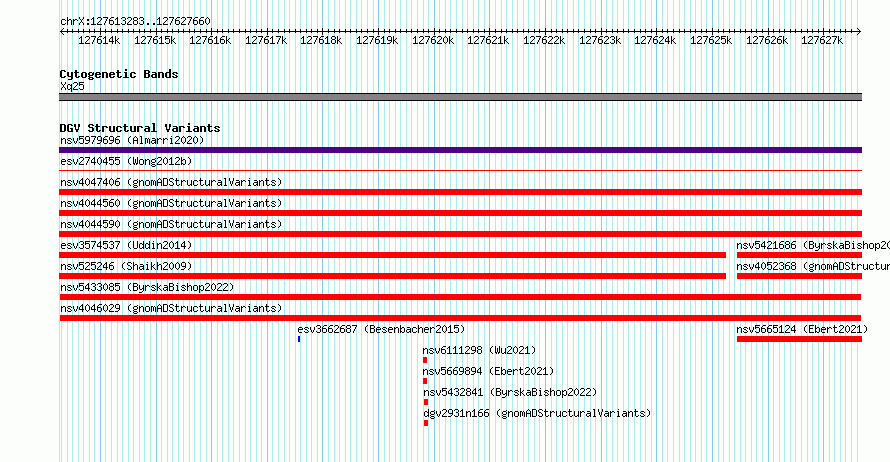Image resolution: width=890 pixels, height=462 pixels.
Task: Click the small red nsv6111298 marker
Action: (x=425, y=360)
